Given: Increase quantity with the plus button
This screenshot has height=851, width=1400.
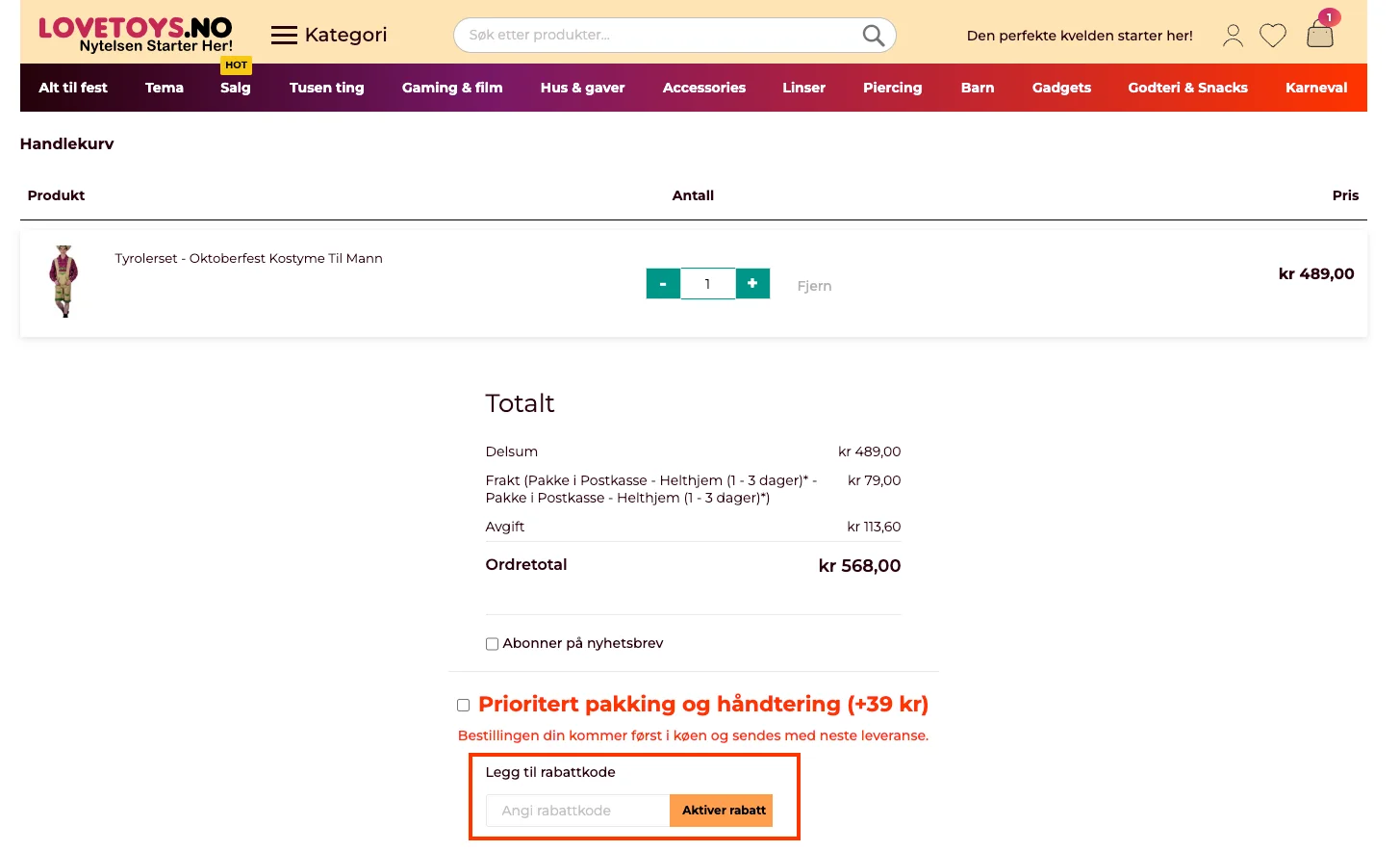Looking at the screenshot, I should coord(752,284).
